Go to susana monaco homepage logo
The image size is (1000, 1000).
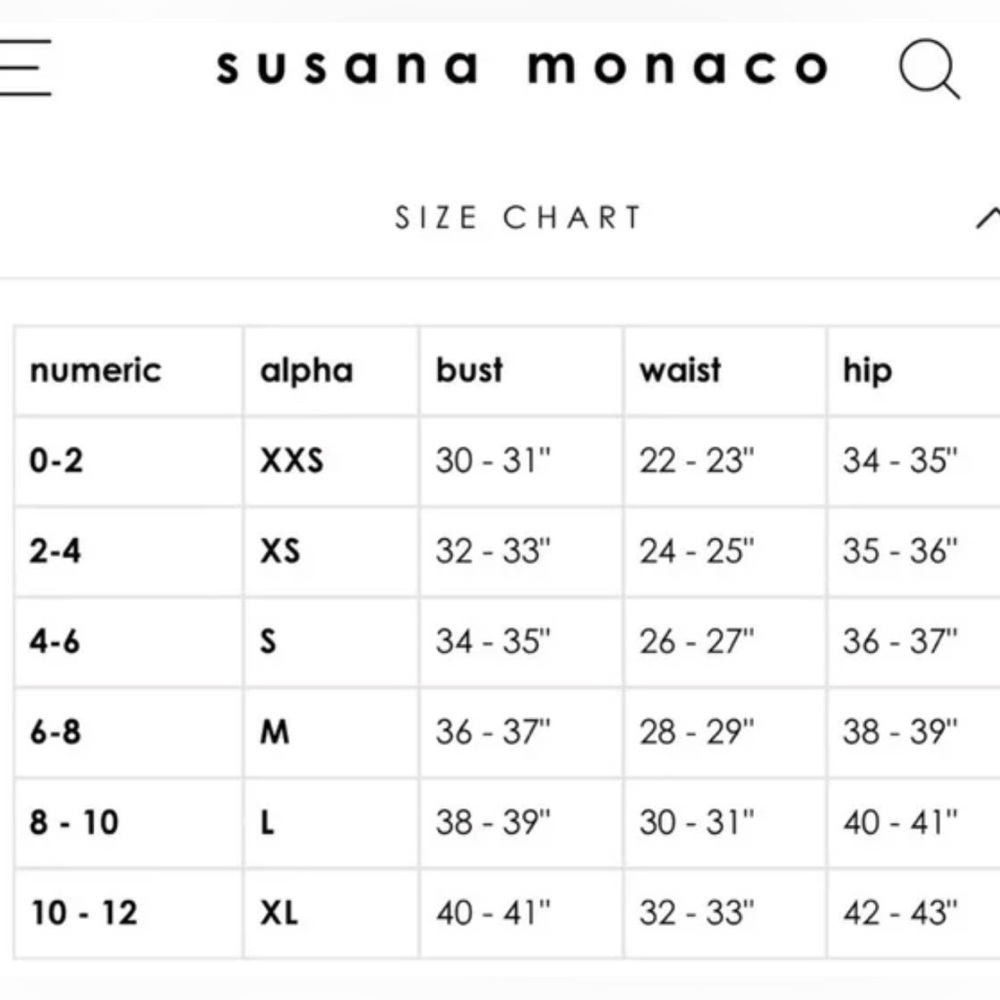[x=522, y=68]
